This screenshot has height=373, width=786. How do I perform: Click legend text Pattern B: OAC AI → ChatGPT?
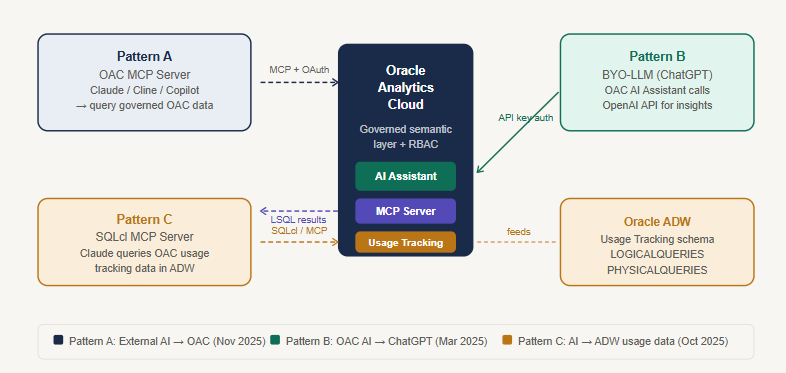tap(386, 341)
